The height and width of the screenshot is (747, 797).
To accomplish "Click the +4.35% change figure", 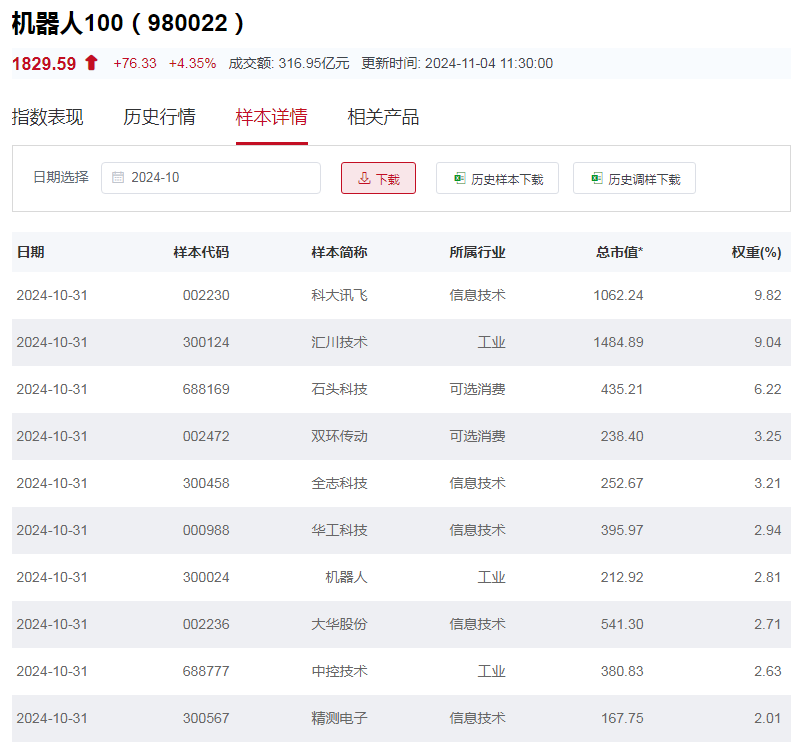I will (x=192, y=63).
